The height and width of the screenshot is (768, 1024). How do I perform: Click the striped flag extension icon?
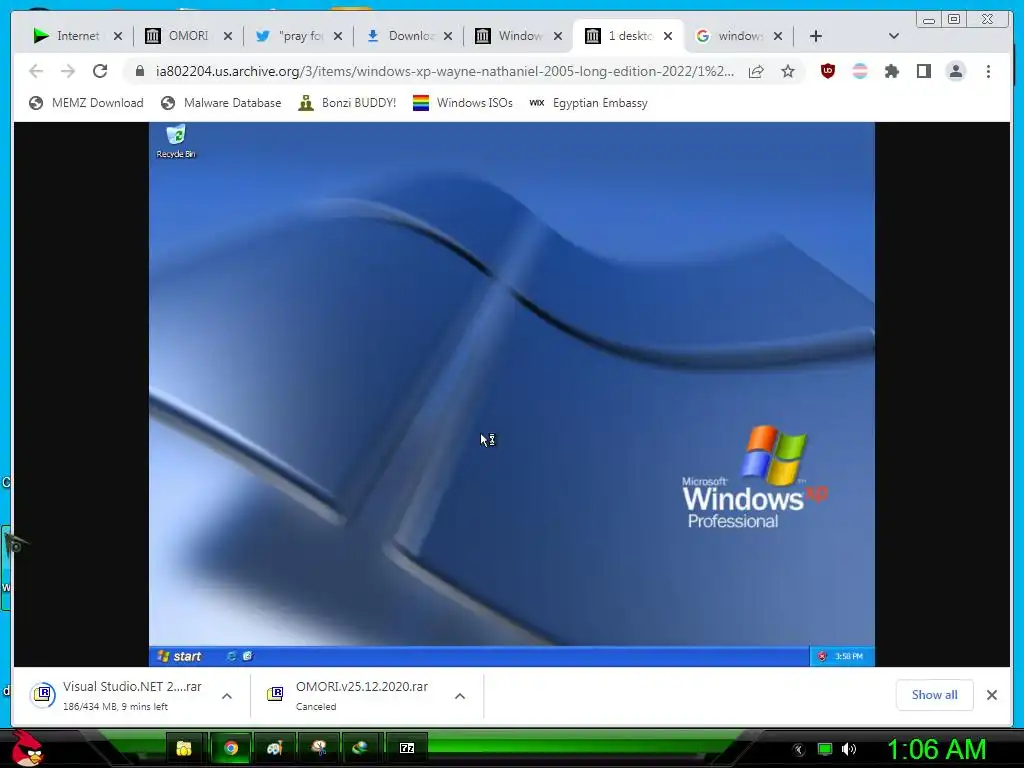860,71
